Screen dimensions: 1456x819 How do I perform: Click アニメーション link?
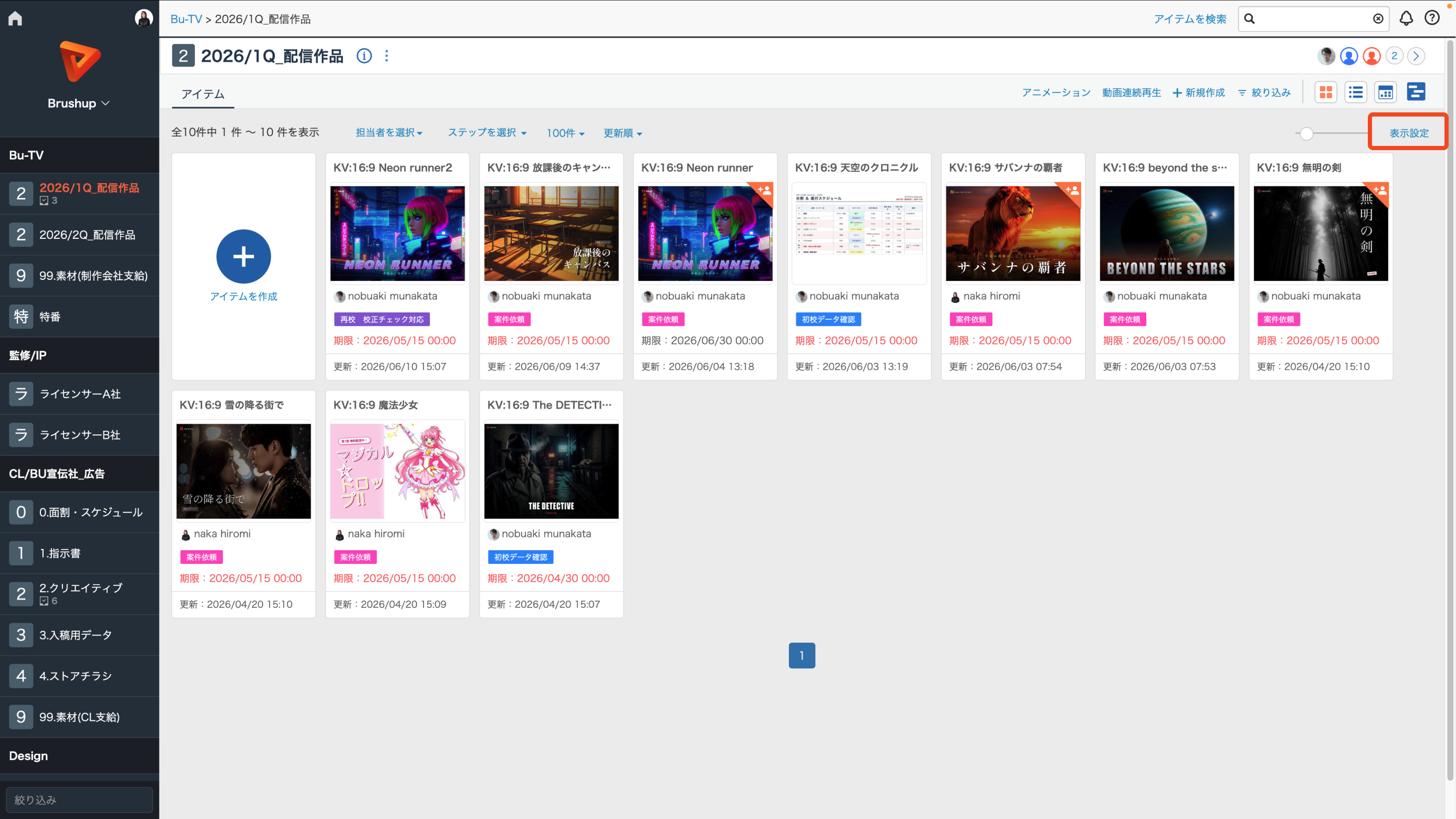[1056, 93]
